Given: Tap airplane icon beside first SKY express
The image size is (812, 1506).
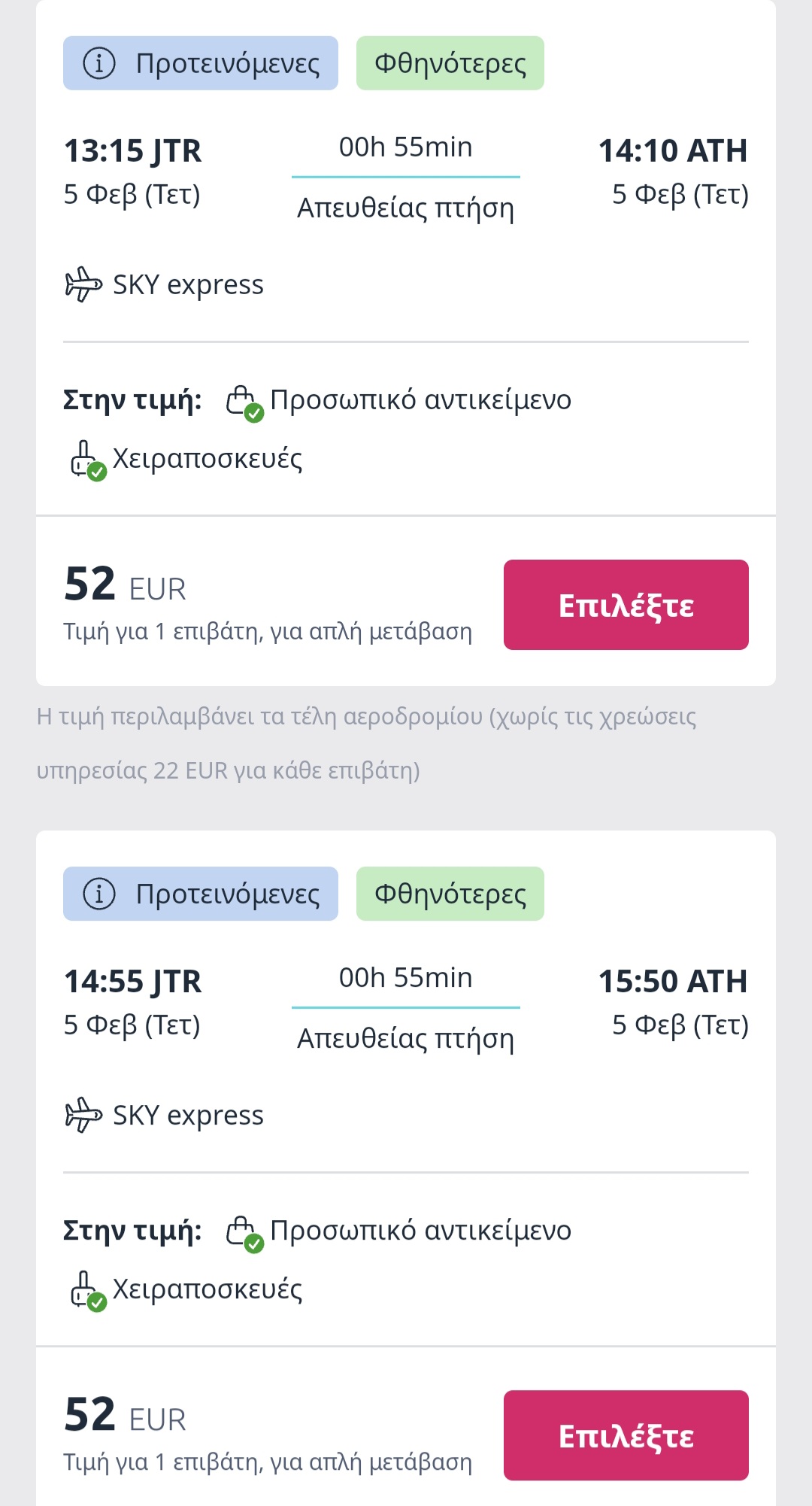Looking at the screenshot, I should click(x=83, y=284).
